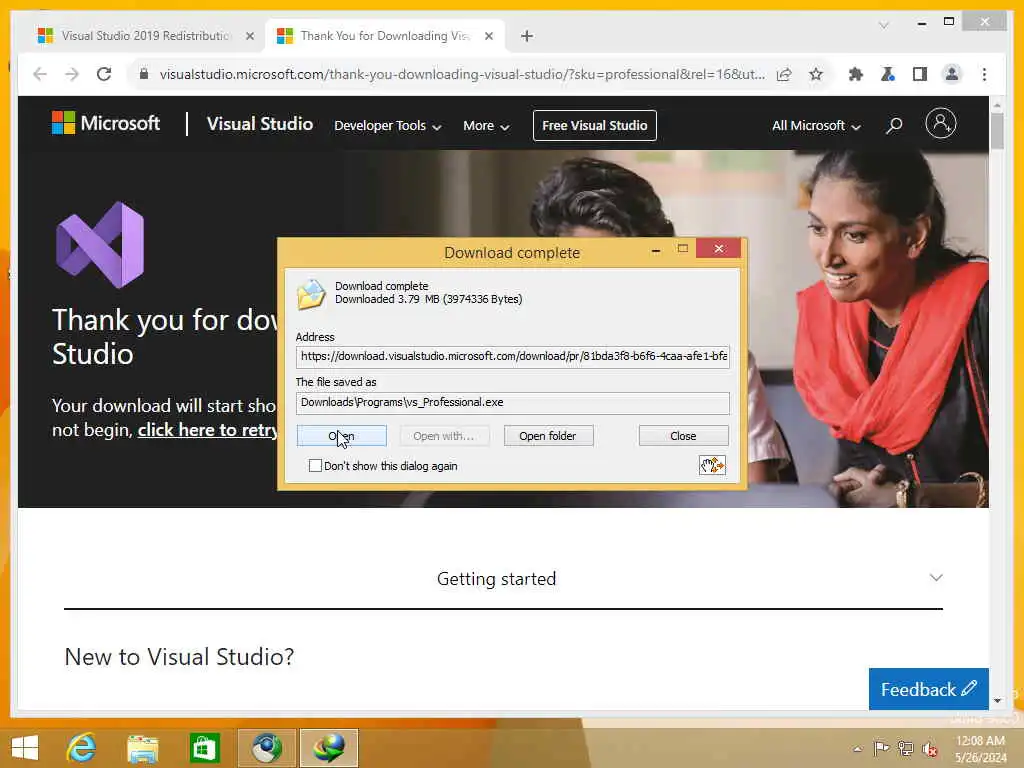Click the Getting started heading
This screenshot has height=768, width=1024.
click(x=496, y=579)
